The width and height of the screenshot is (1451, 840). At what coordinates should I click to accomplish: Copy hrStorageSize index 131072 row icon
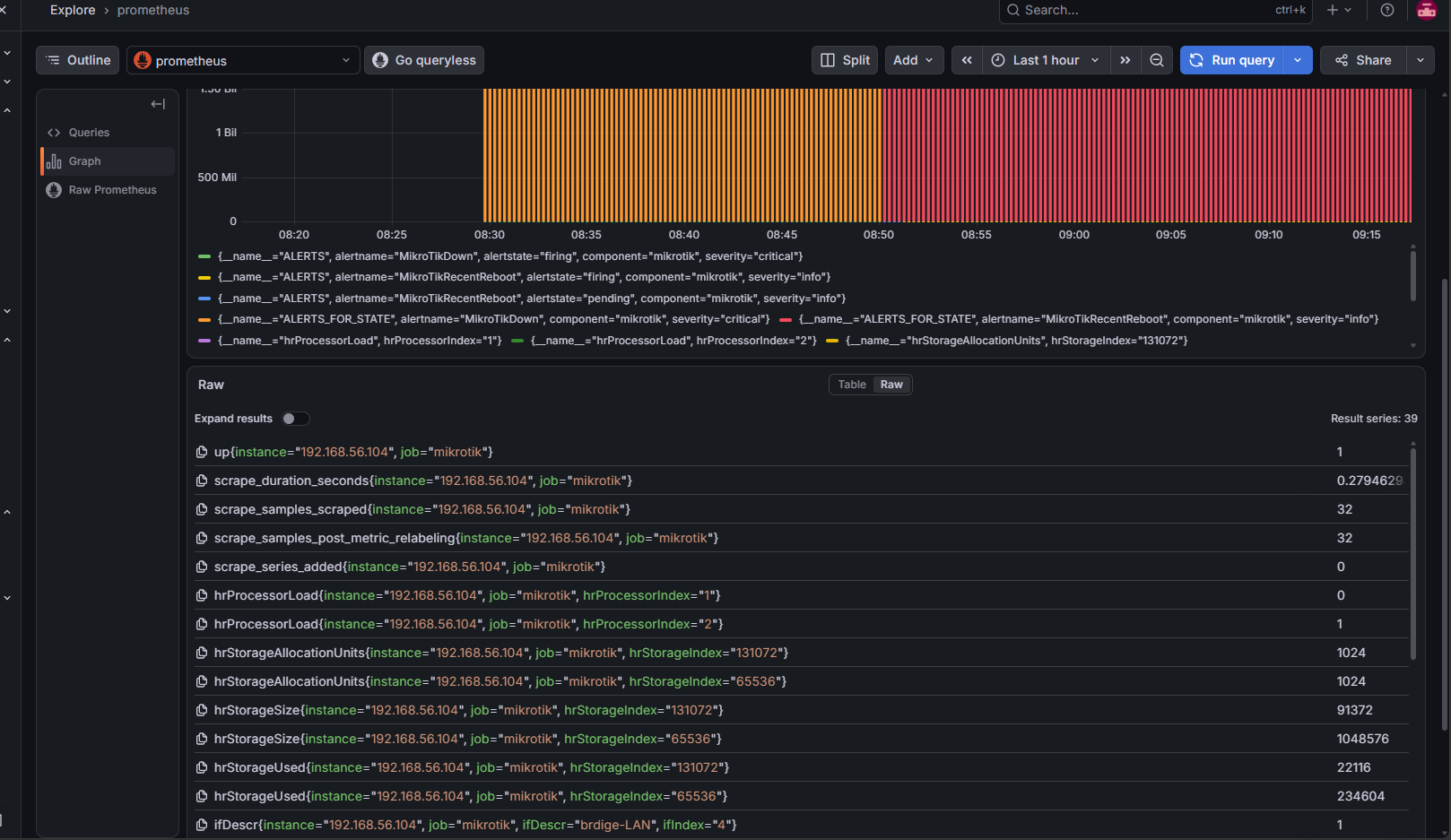coord(202,710)
